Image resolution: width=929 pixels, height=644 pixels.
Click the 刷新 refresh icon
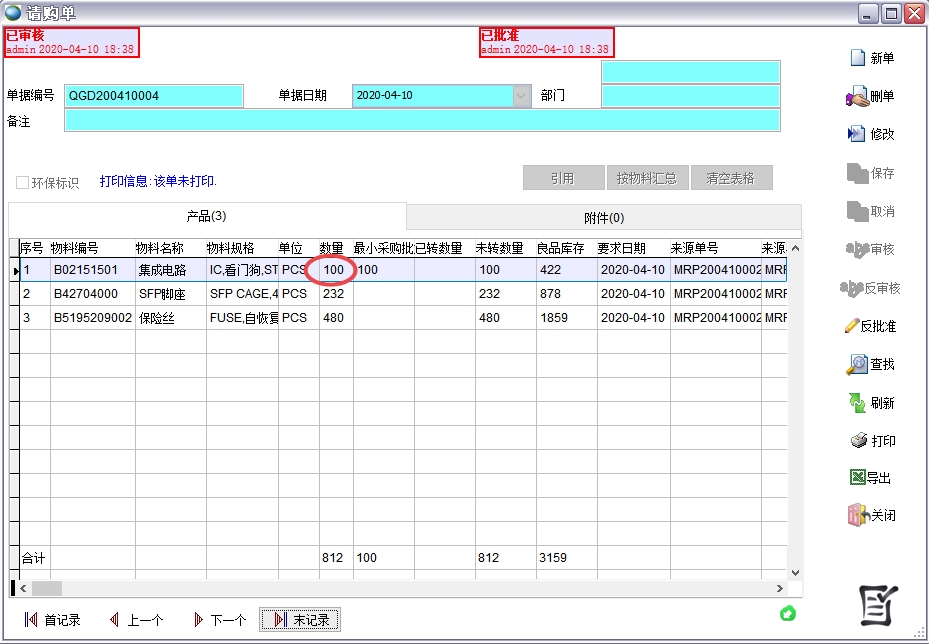(x=857, y=403)
